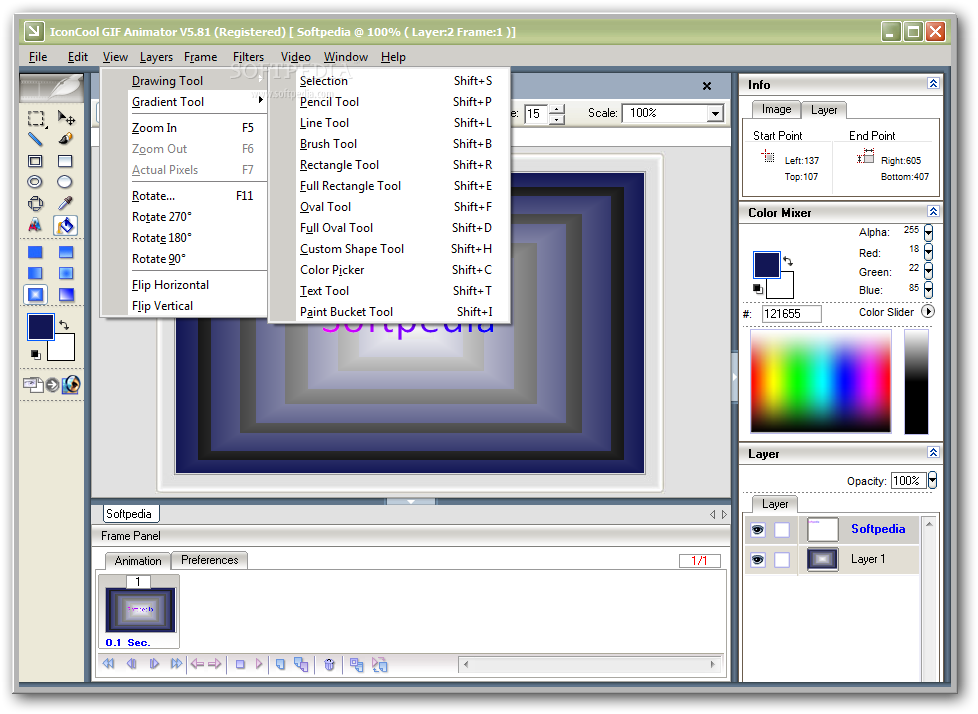This screenshot has height=714, width=978.
Task: Play animation with pink triangle button
Action: pos(259,664)
